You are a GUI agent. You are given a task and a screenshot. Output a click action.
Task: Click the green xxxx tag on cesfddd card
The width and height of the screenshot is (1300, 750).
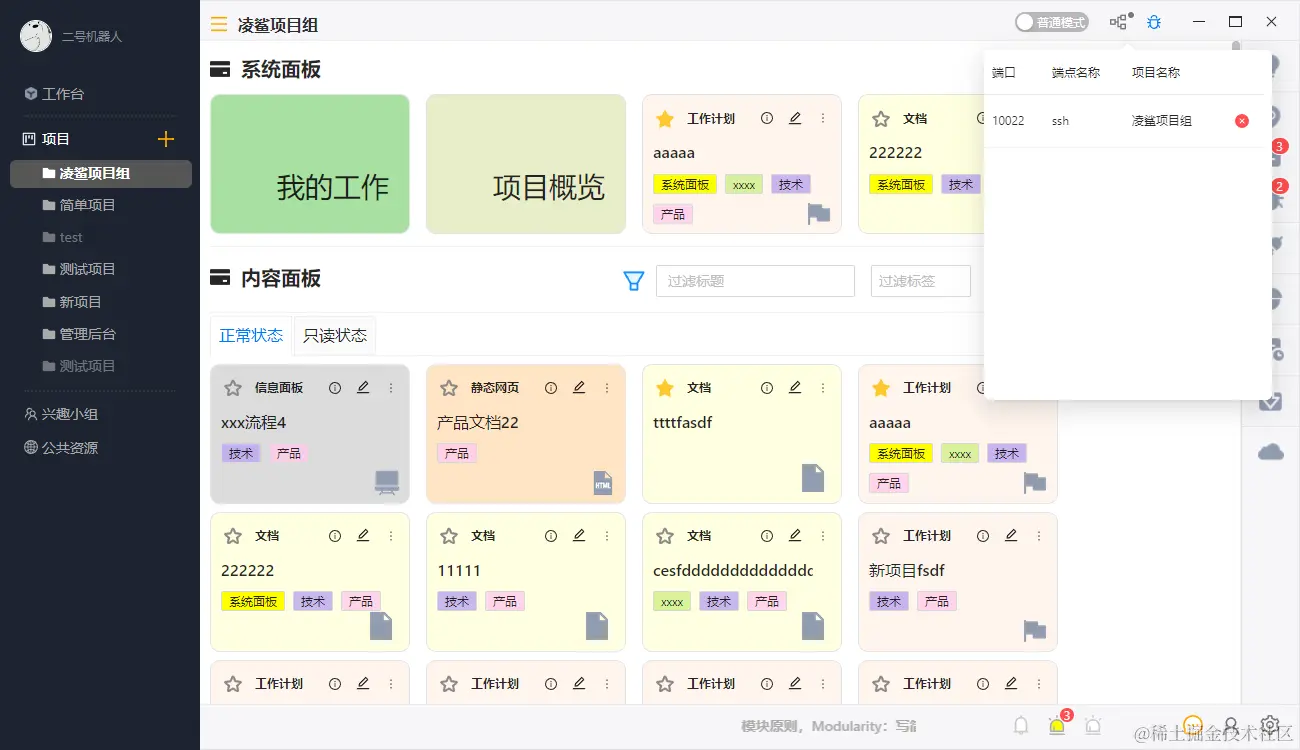coord(672,601)
